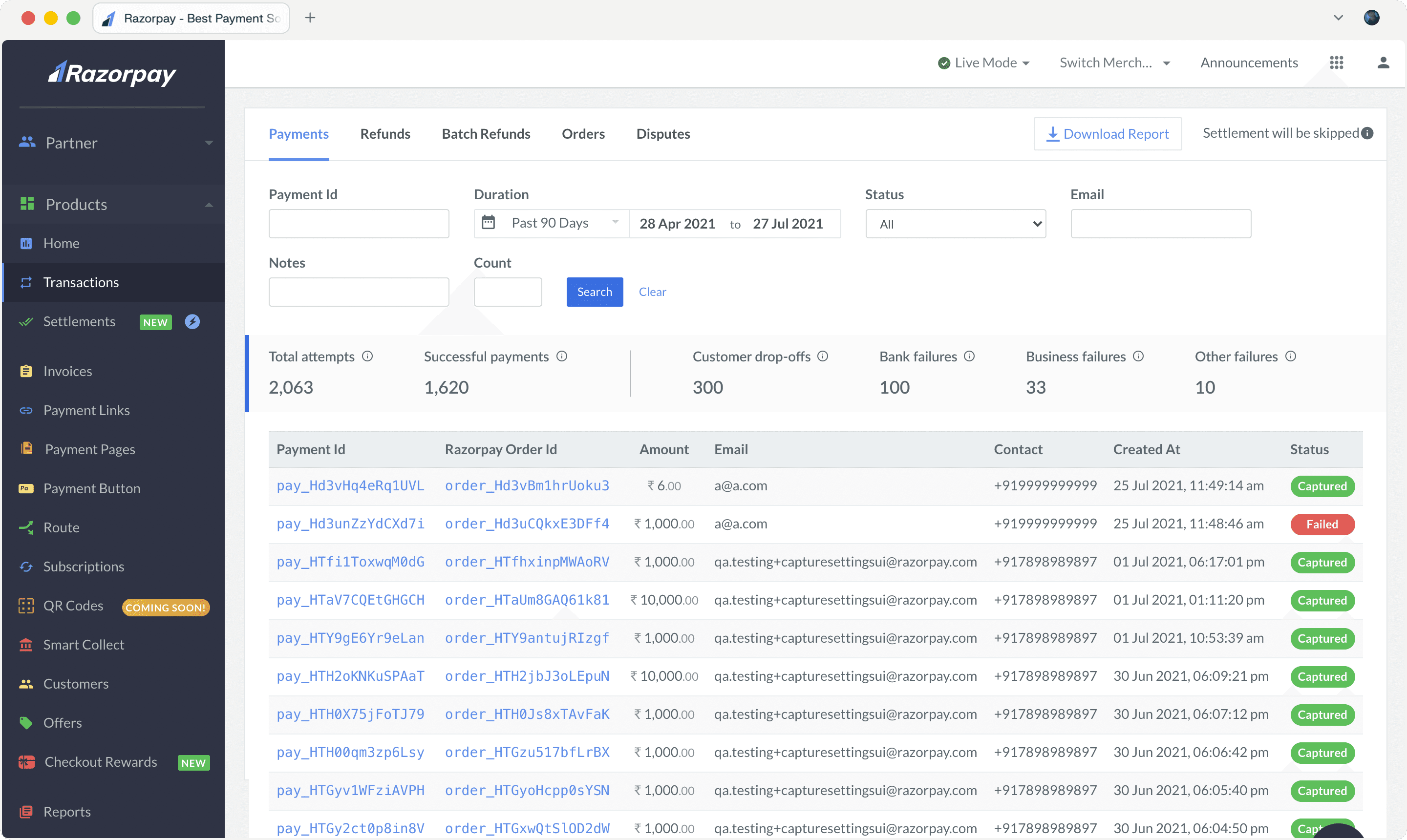Open payment pay_Hd3vHq4eRq1UVL link

[350, 485]
